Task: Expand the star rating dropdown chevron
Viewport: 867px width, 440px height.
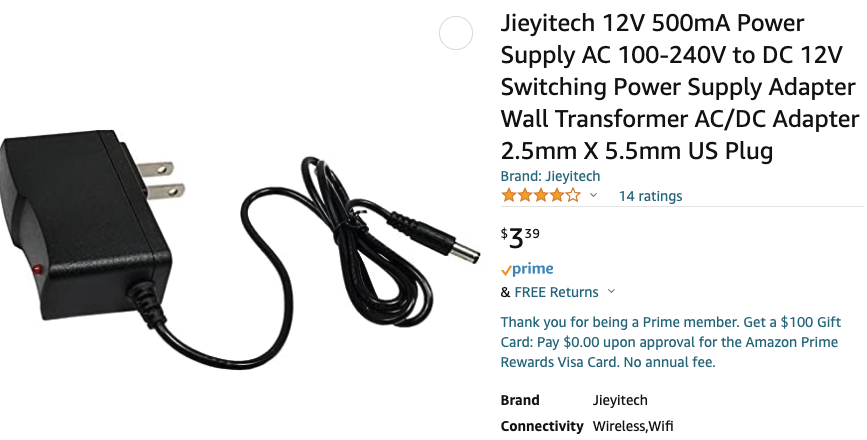Action: tap(593, 195)
